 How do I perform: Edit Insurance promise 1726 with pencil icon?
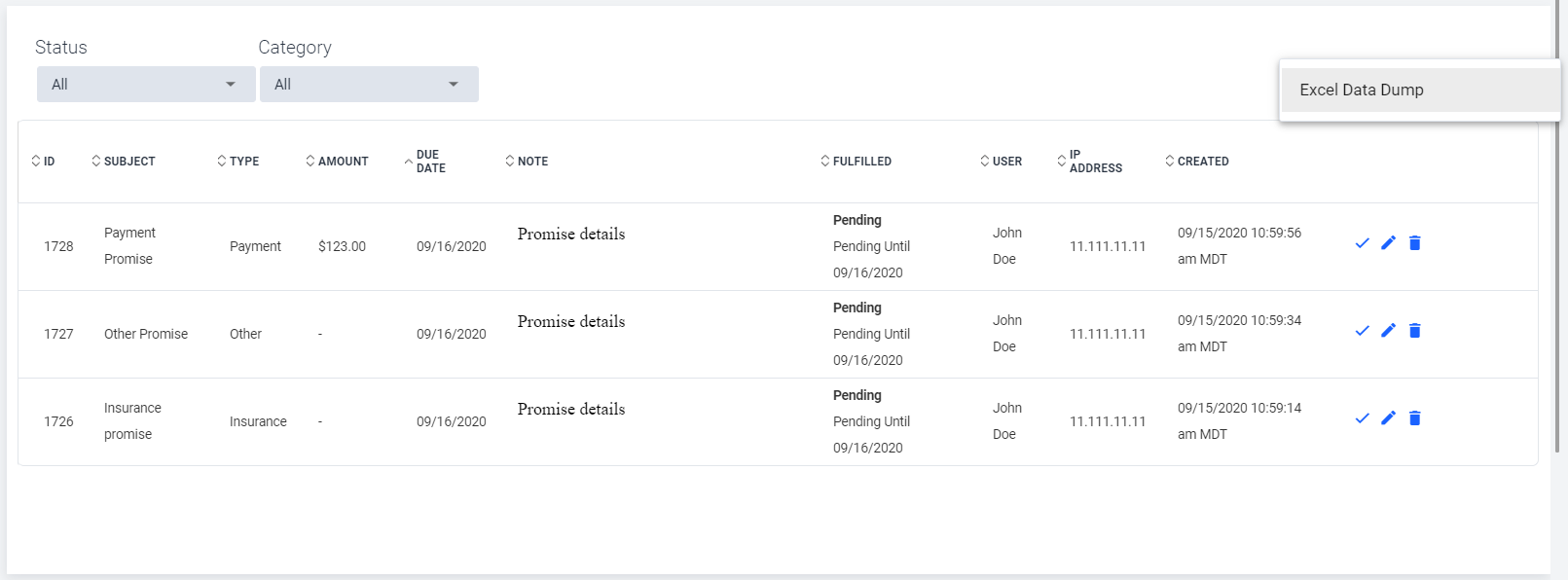click(x=1388, y=418)
